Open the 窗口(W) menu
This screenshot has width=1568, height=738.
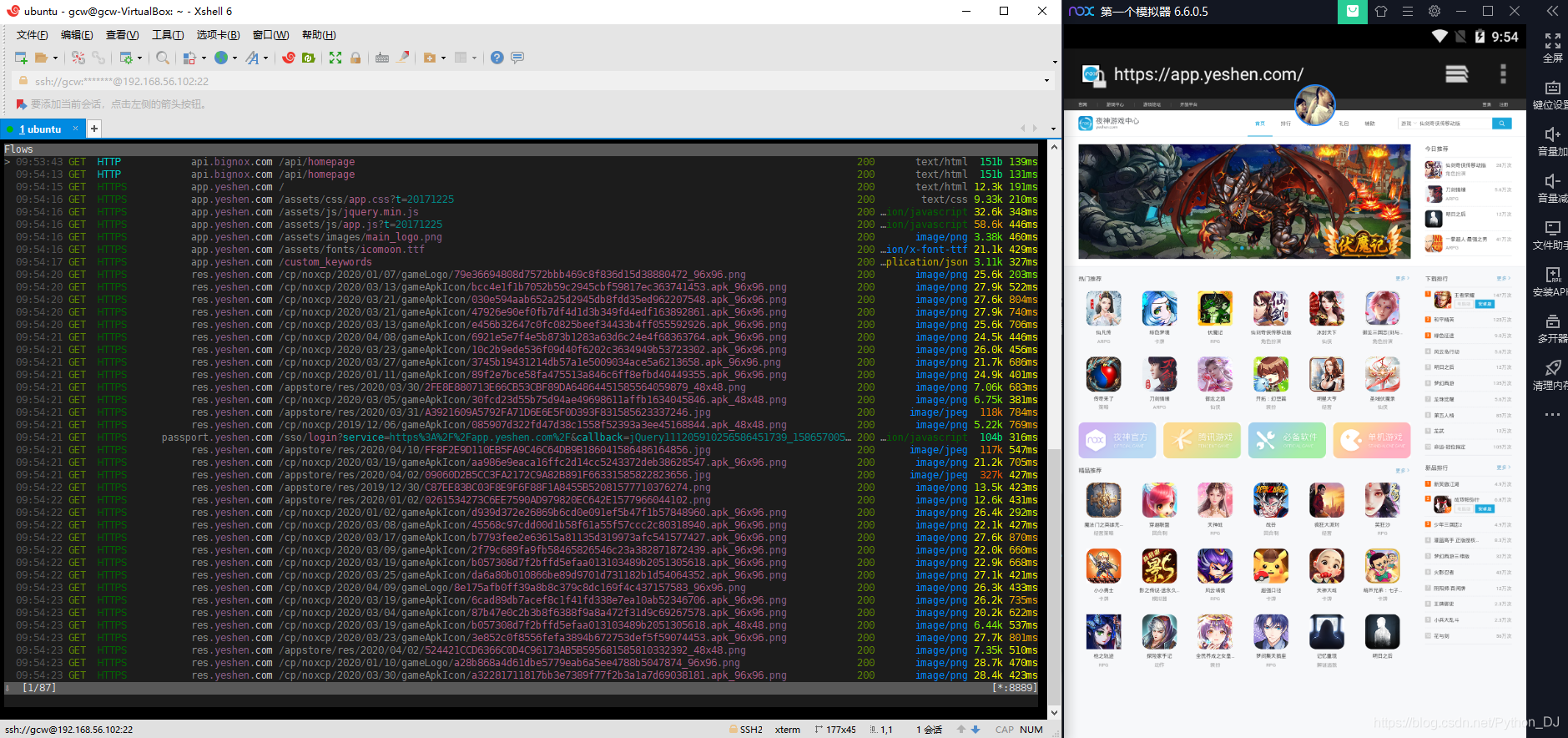click(270, 35)
